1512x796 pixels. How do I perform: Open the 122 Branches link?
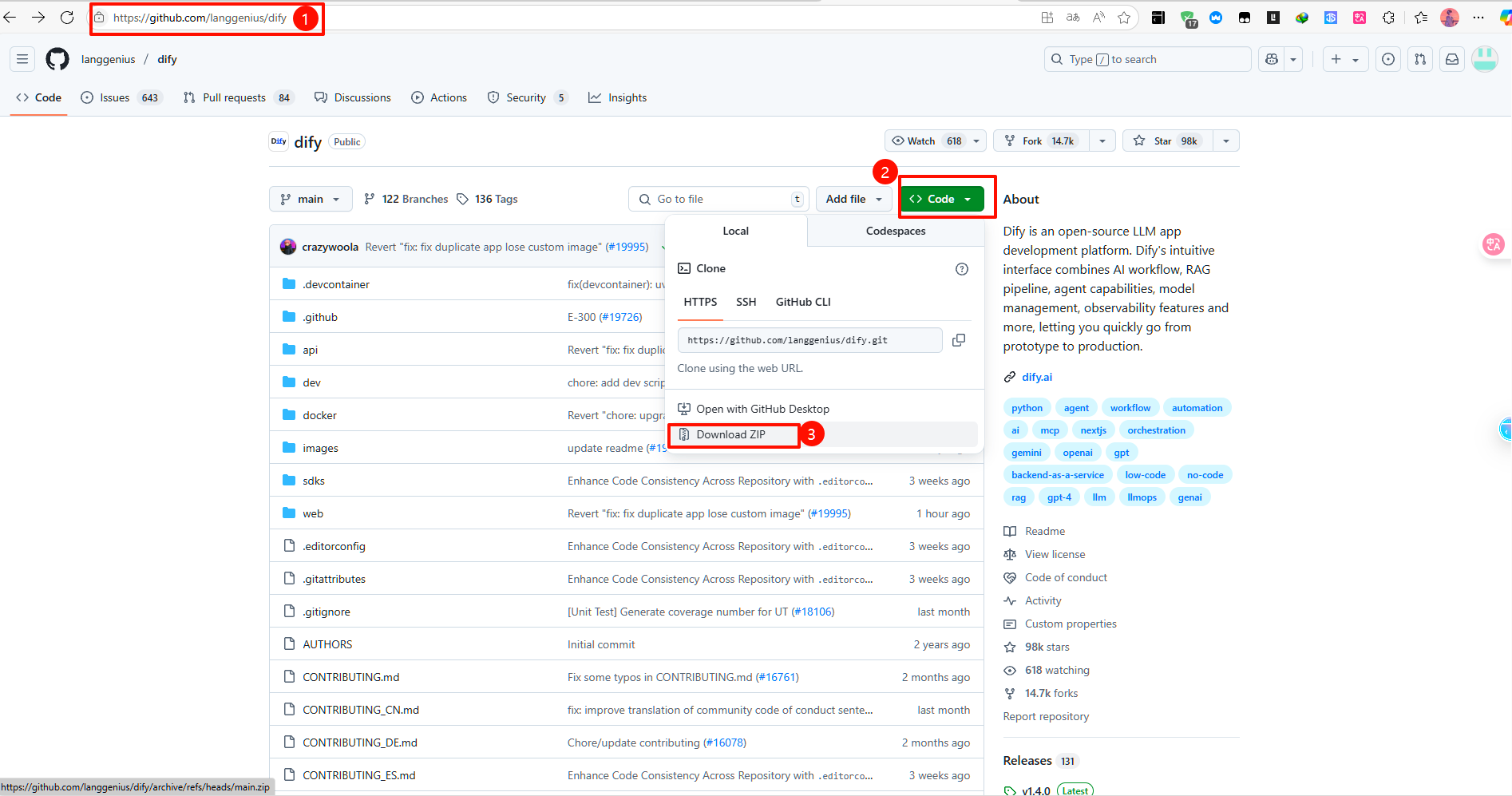click(406, 199)
